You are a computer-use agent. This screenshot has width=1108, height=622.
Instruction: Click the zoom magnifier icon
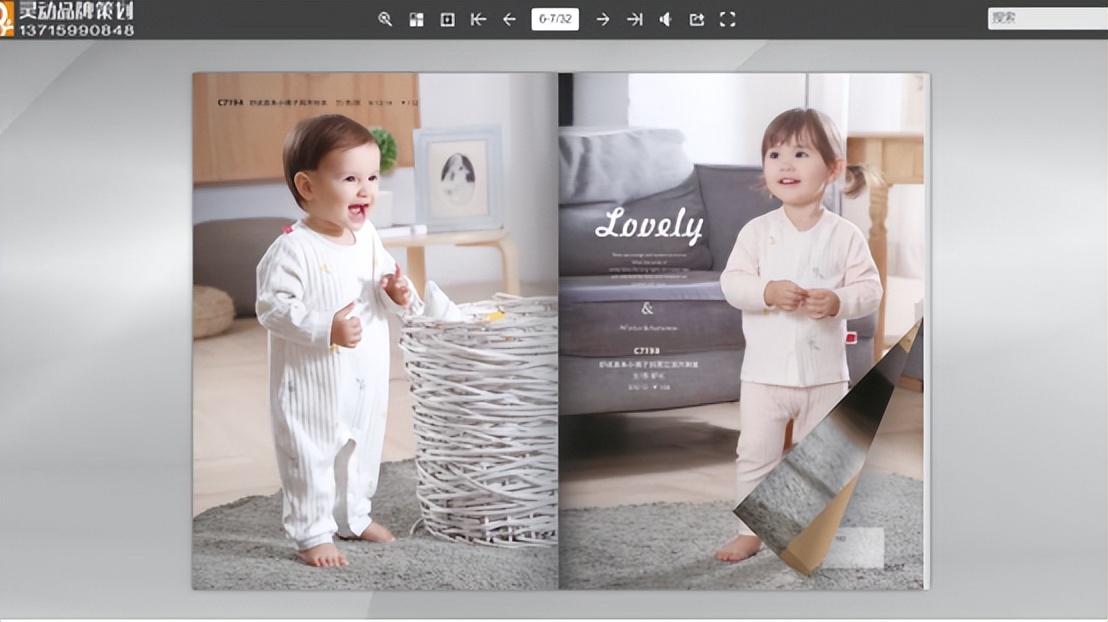pos(385,19)
